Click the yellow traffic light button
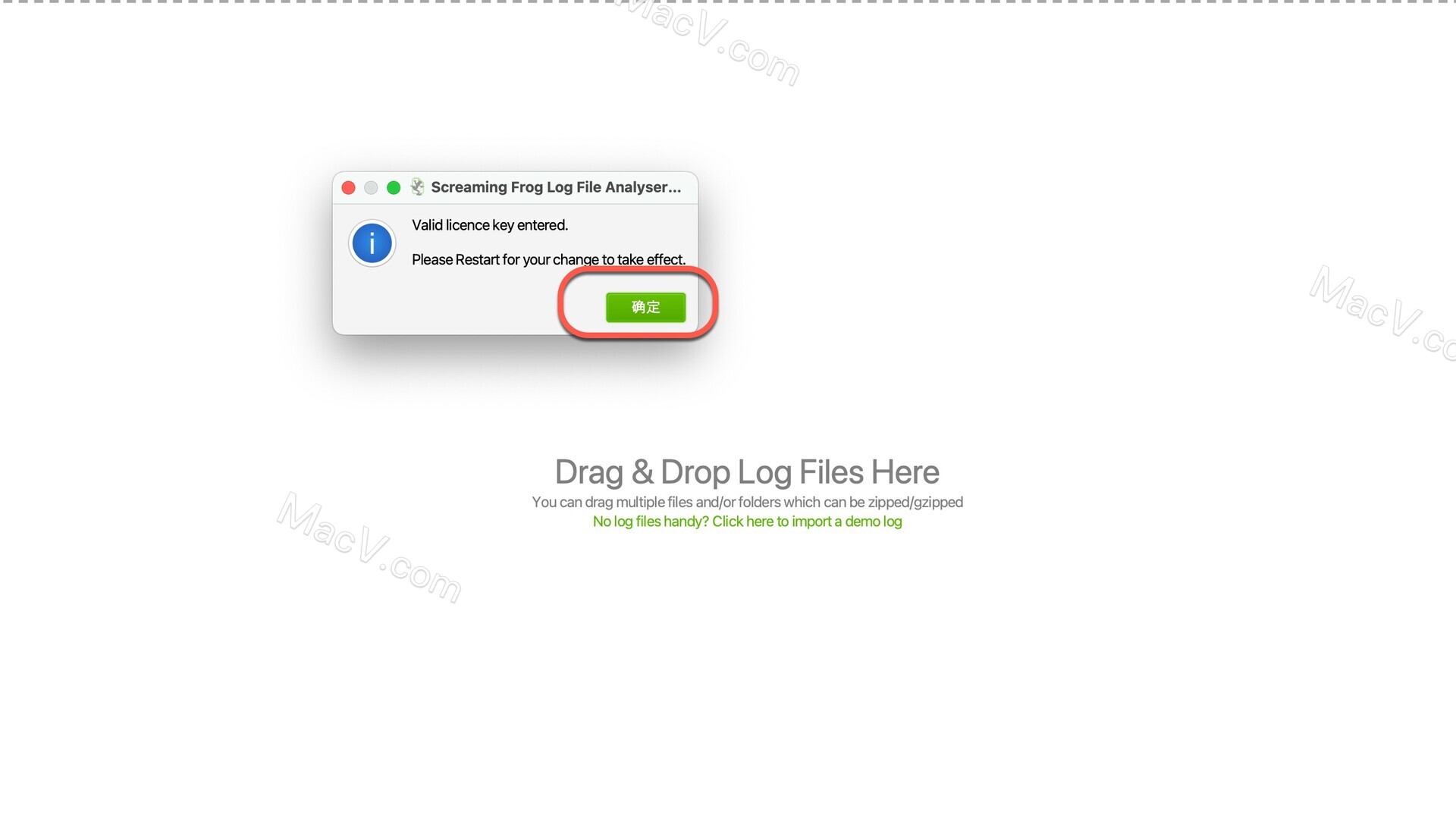The height and width of the screenshot is (821, 1456). [371, 187]
